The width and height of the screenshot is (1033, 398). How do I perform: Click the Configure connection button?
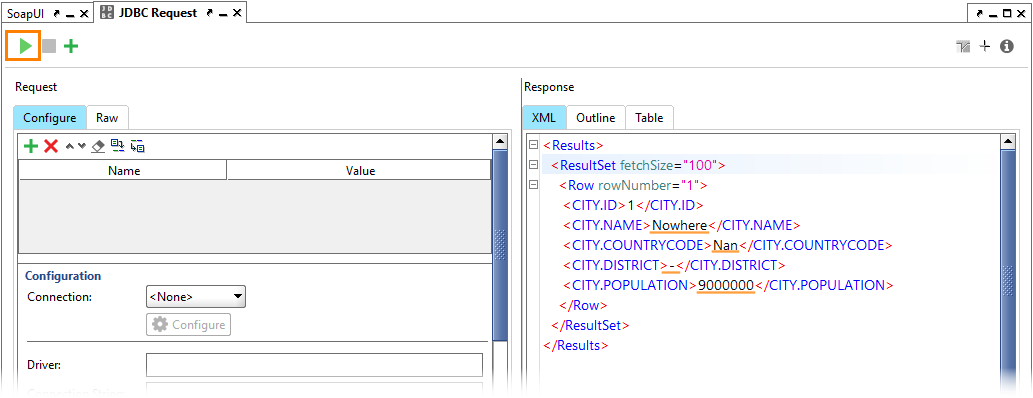pyautogui.click(x=188, y=325)
